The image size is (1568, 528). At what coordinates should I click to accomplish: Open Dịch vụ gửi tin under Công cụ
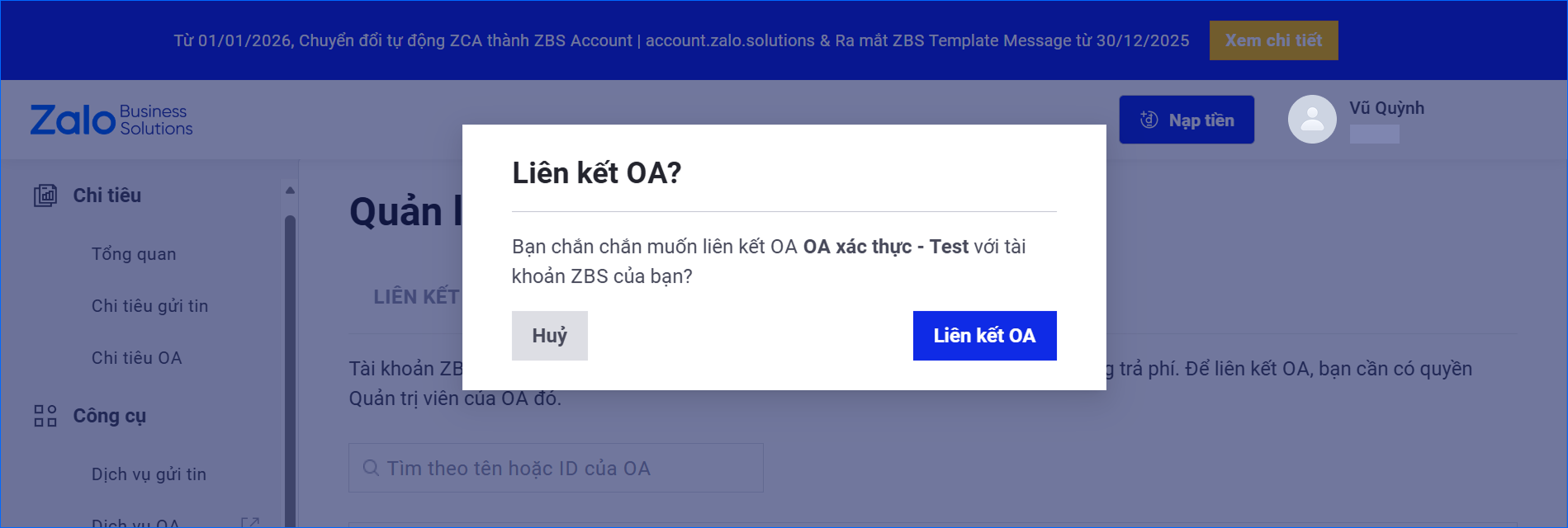pos(149,474)
